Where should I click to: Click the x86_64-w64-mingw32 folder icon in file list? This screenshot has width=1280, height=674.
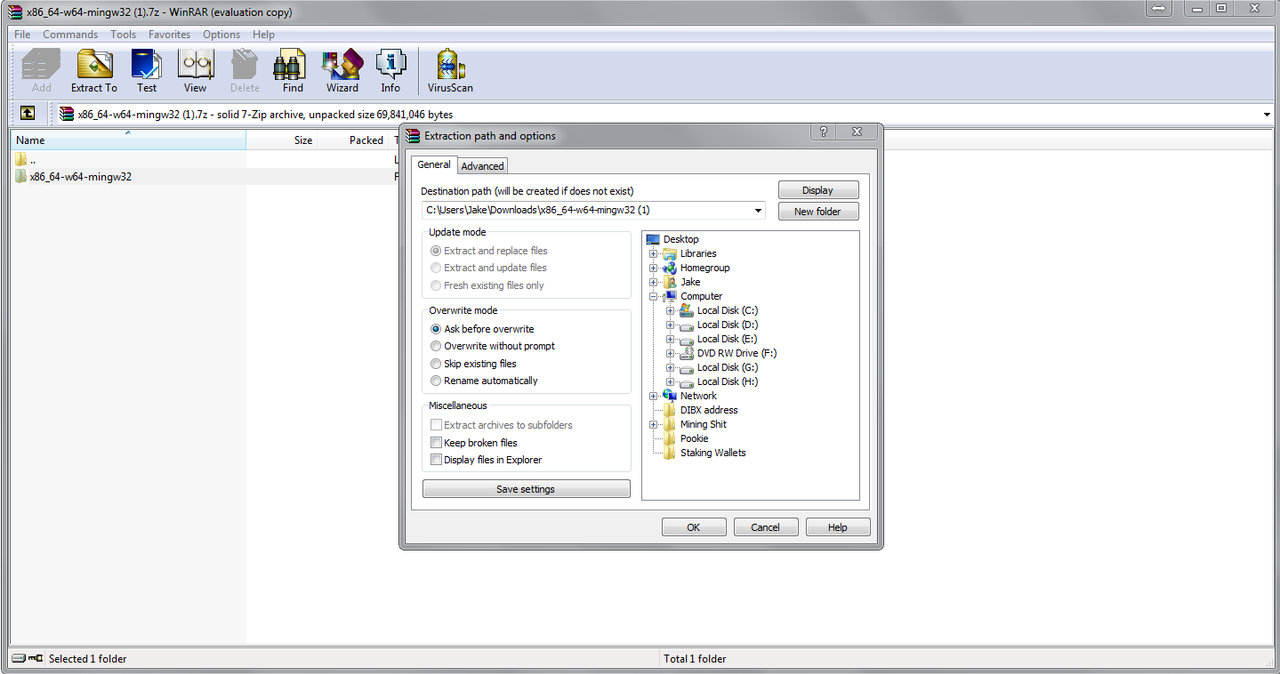(x=21, y=176)
